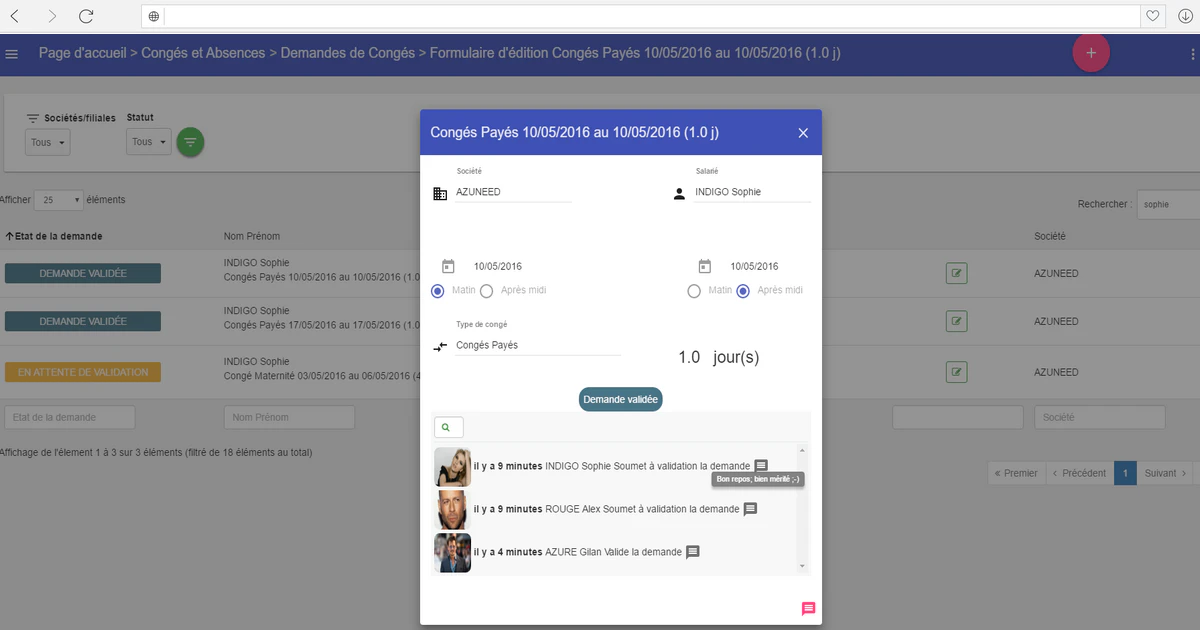Edit the first AZUNEED row request
Image resolution: width=1200 pixels, height=630 pixels.
pos(956,273)
